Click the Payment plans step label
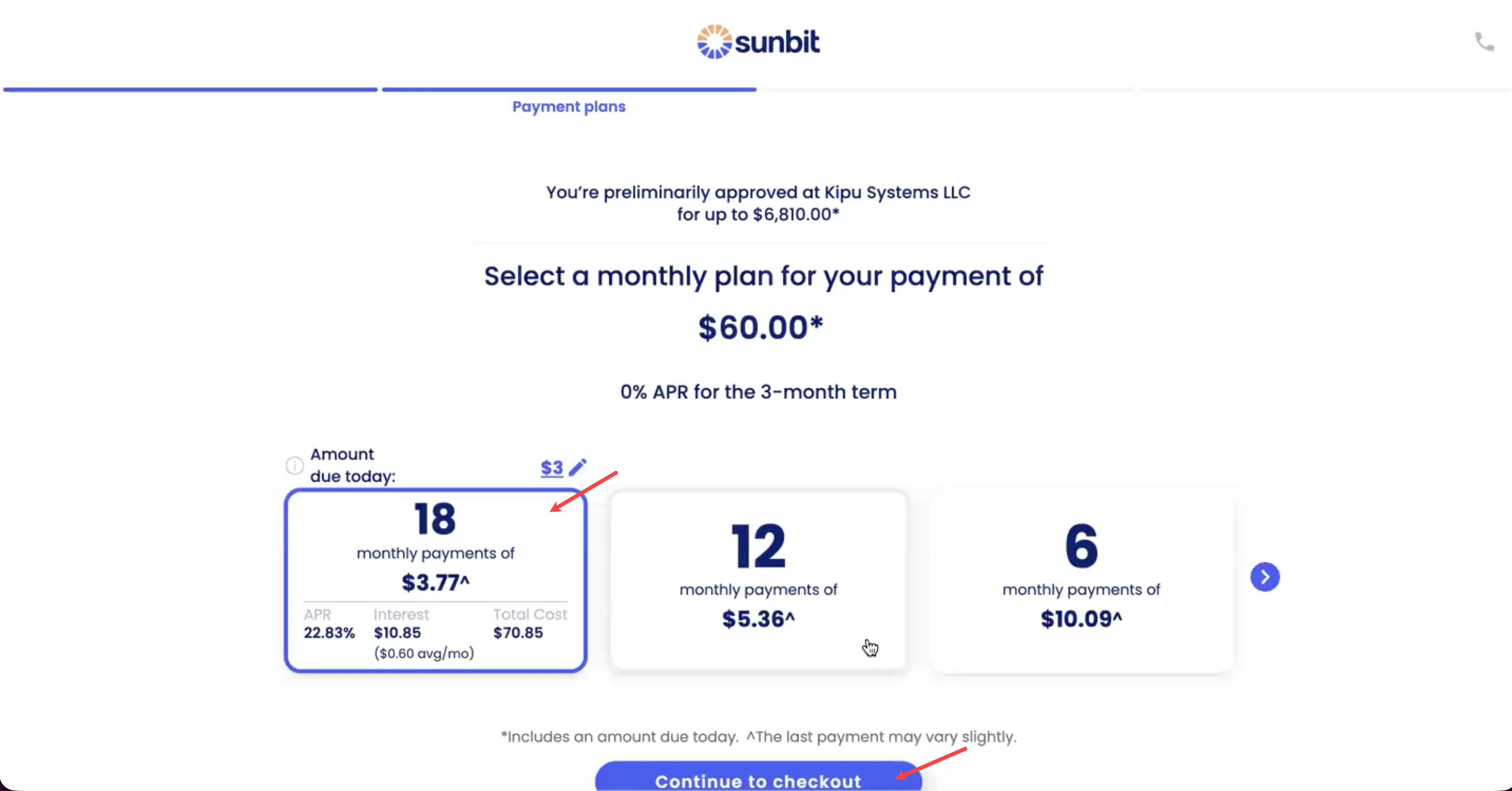1512x791 pixels. click(569, 107)
